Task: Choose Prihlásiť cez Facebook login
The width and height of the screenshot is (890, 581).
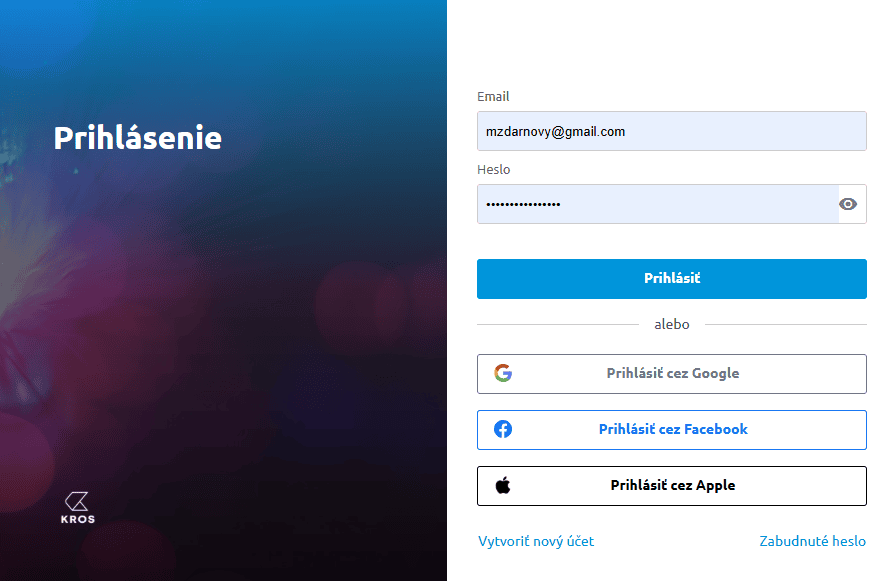Action: [x=672, y=429]
